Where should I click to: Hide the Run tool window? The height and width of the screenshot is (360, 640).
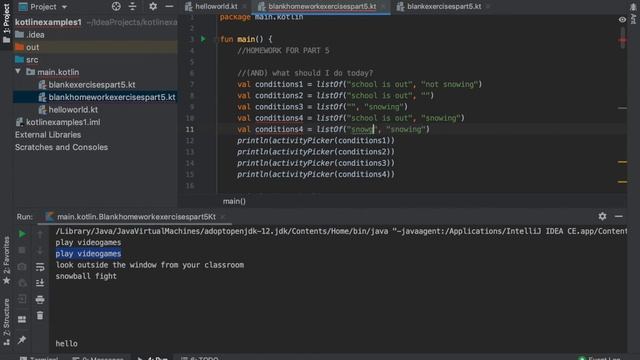[619, 216]
